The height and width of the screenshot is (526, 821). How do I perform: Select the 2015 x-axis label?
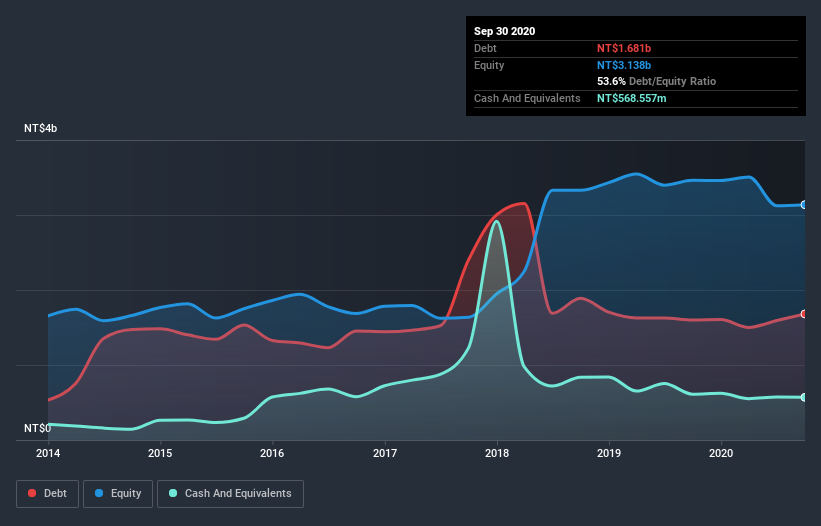160,453
